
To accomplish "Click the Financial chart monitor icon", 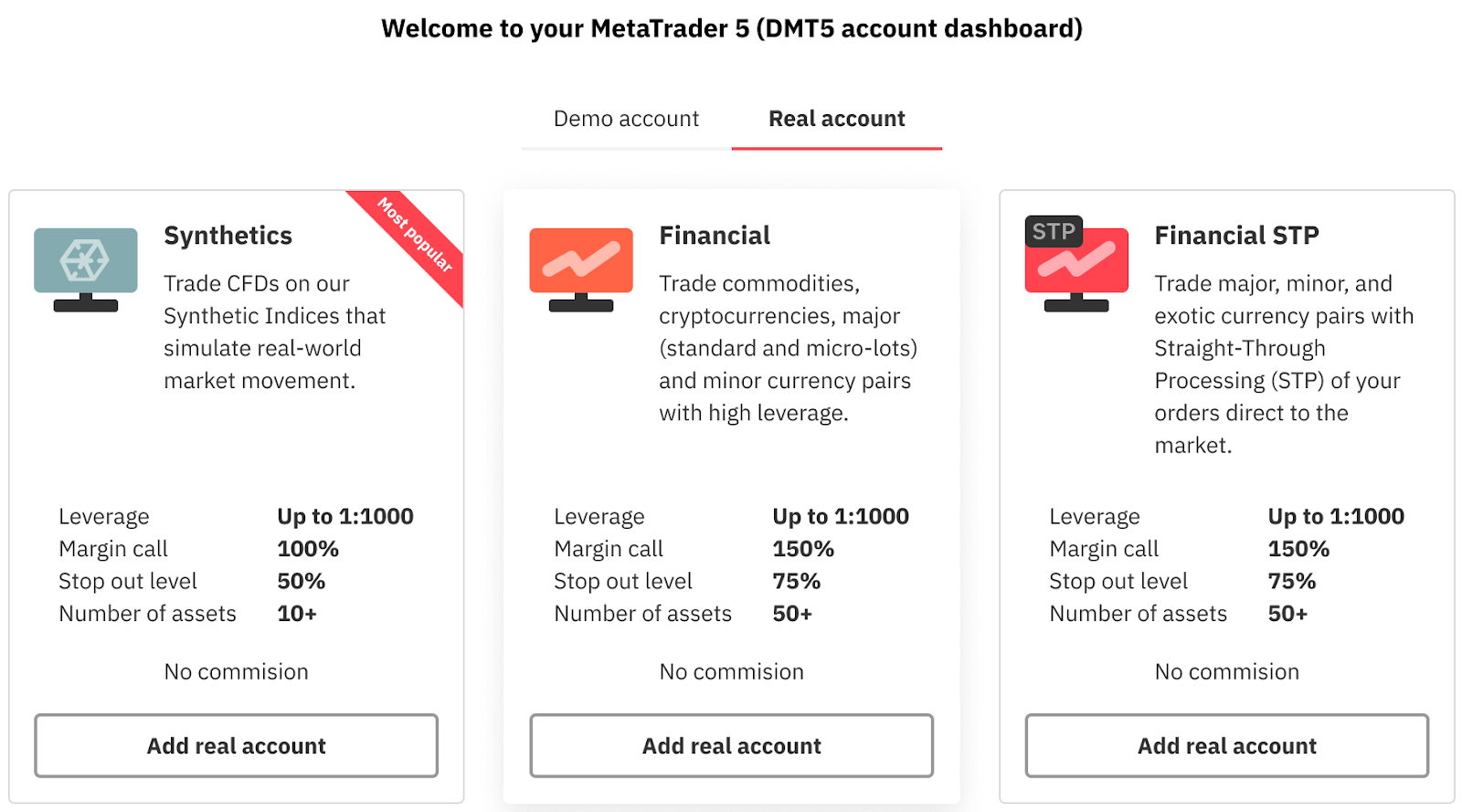I will coord(581,269).
